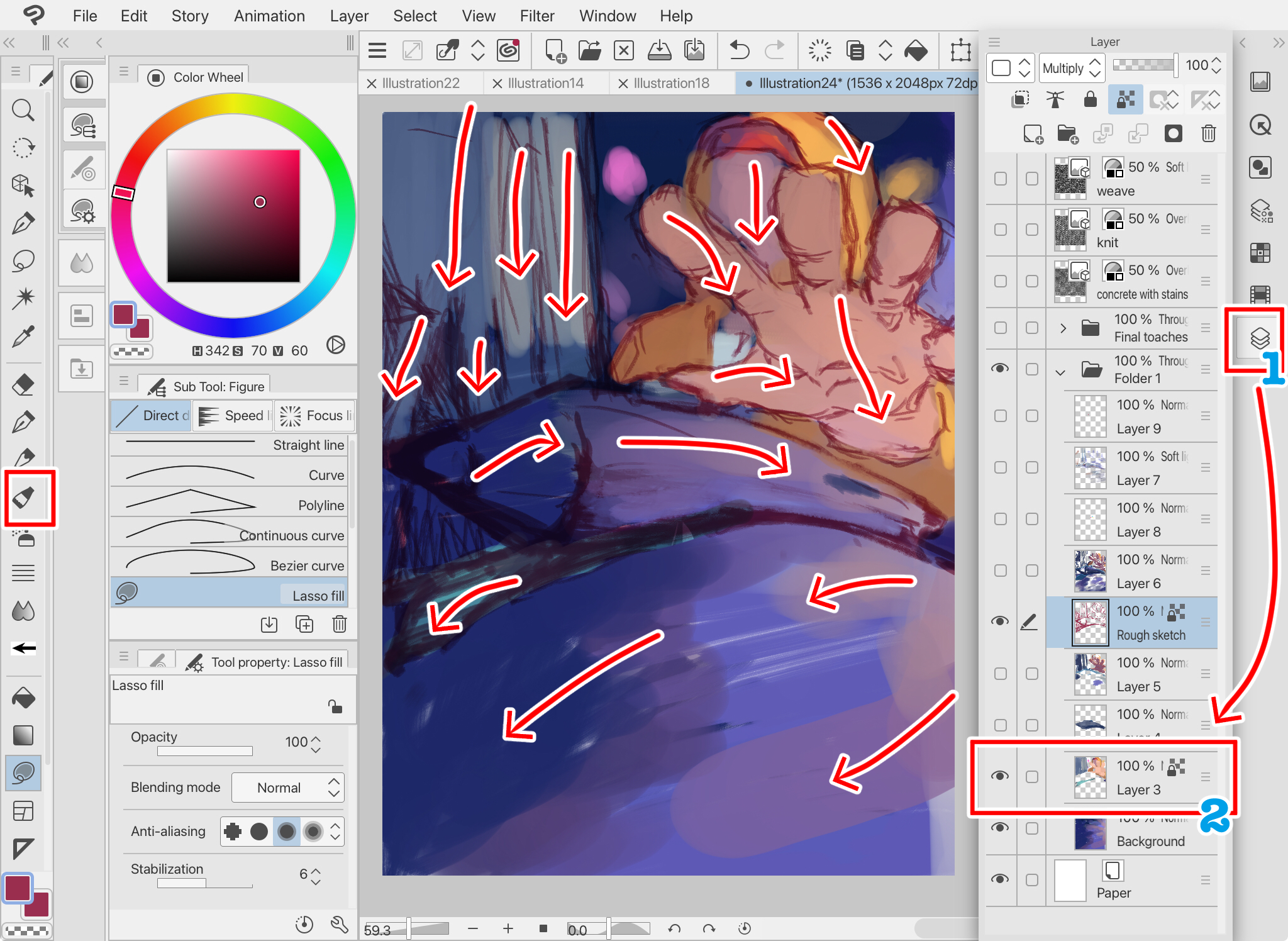Select the Straight line sub tool
Viewport: 1288px width, 941px height.
[230, 445]
